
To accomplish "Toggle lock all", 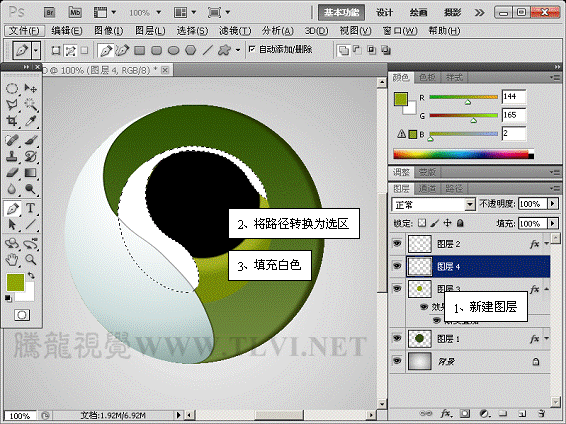I will coord(460,223).
